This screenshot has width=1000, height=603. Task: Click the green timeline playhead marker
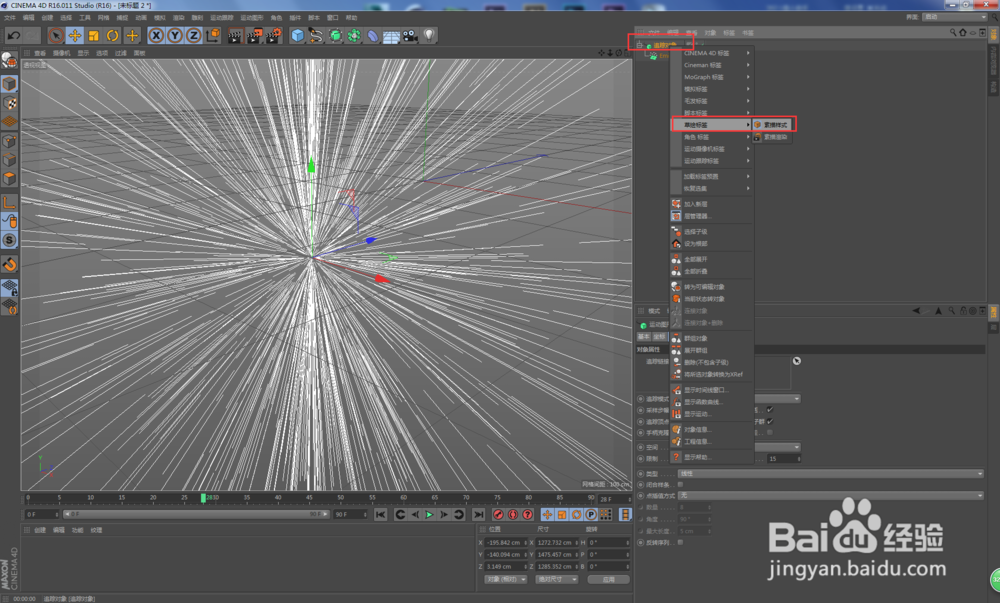click(203, 498)
